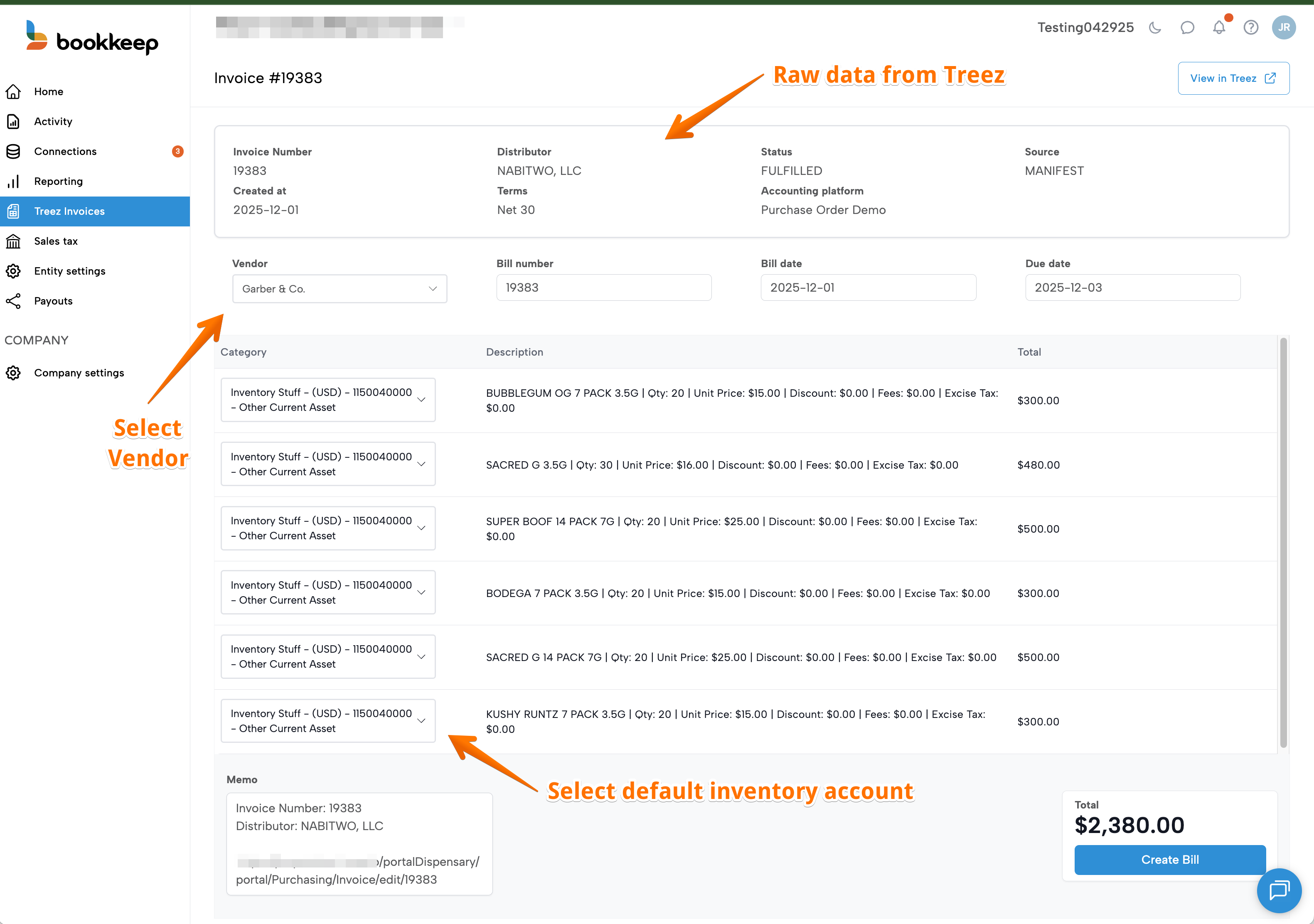This screenshot has width=1314, height=924.
Task: Open Sales tax menu item
Action: pos(56,241)
